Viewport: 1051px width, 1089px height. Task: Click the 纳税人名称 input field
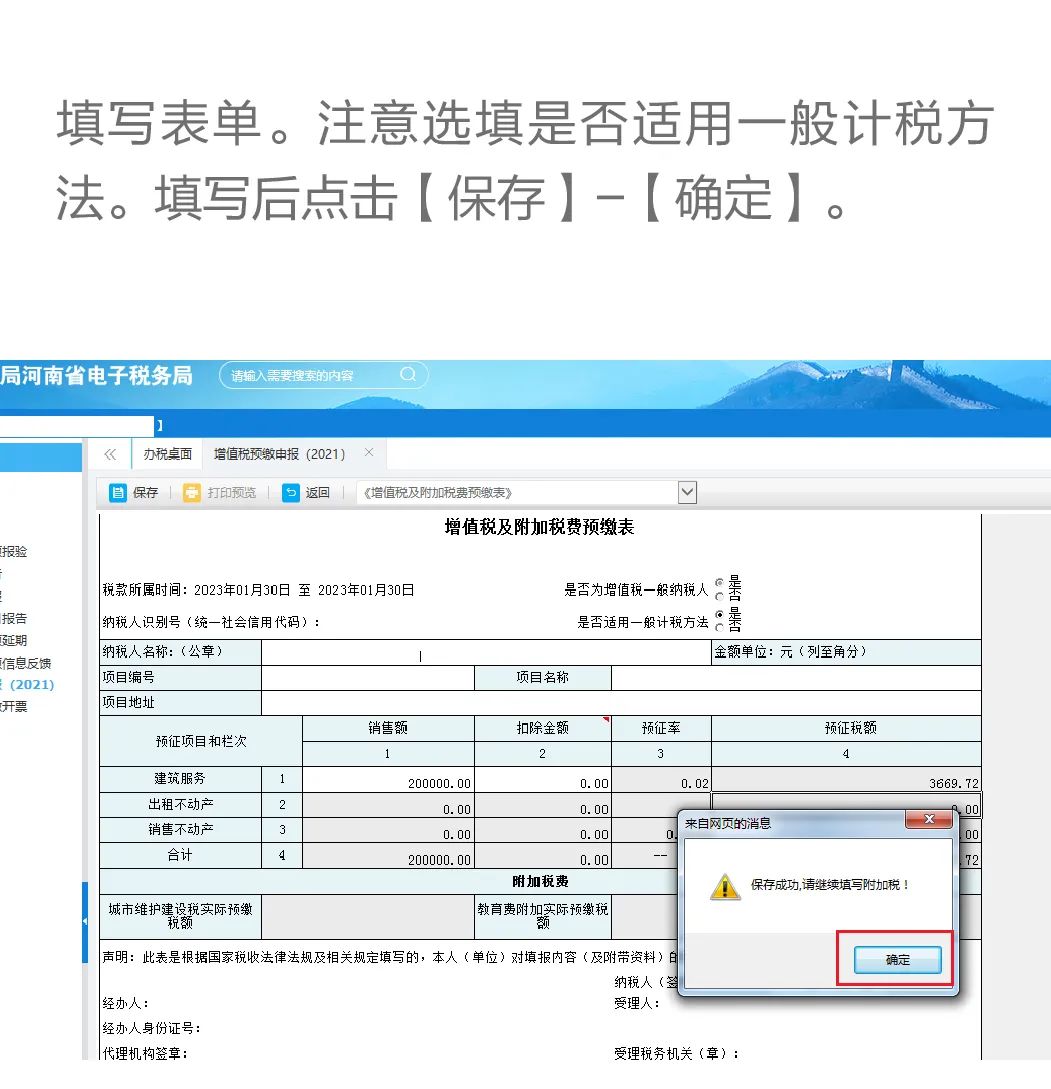tap(486, 652)
